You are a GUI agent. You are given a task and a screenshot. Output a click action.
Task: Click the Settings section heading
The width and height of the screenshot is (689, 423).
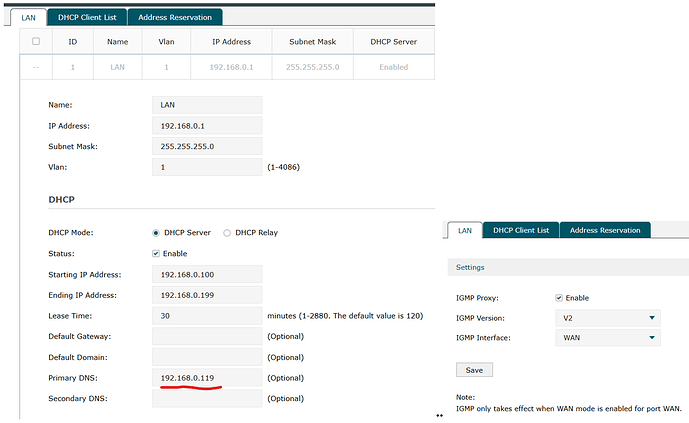(x=470, y=267)
